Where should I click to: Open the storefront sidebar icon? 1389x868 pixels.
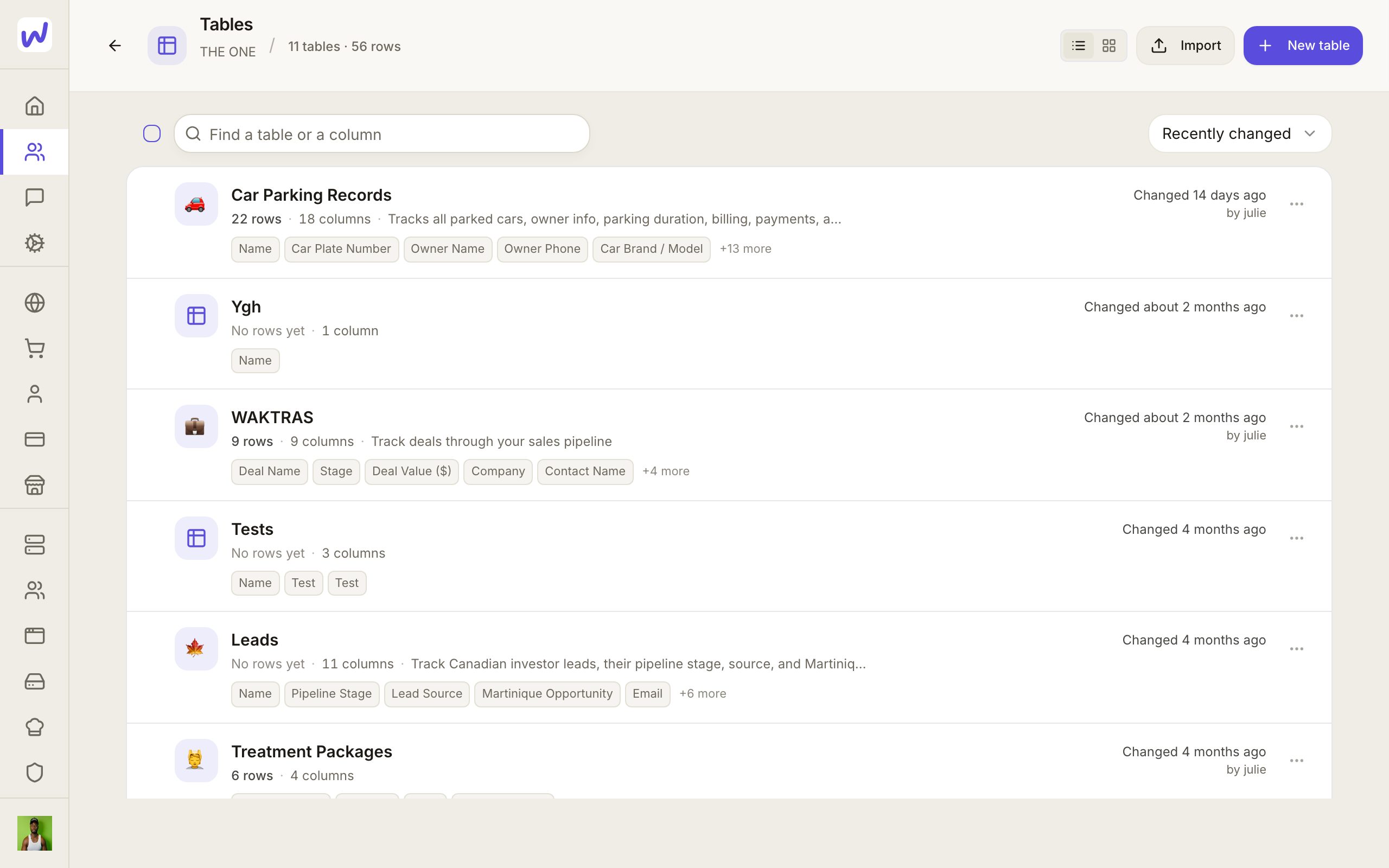[x=34, y=485]
